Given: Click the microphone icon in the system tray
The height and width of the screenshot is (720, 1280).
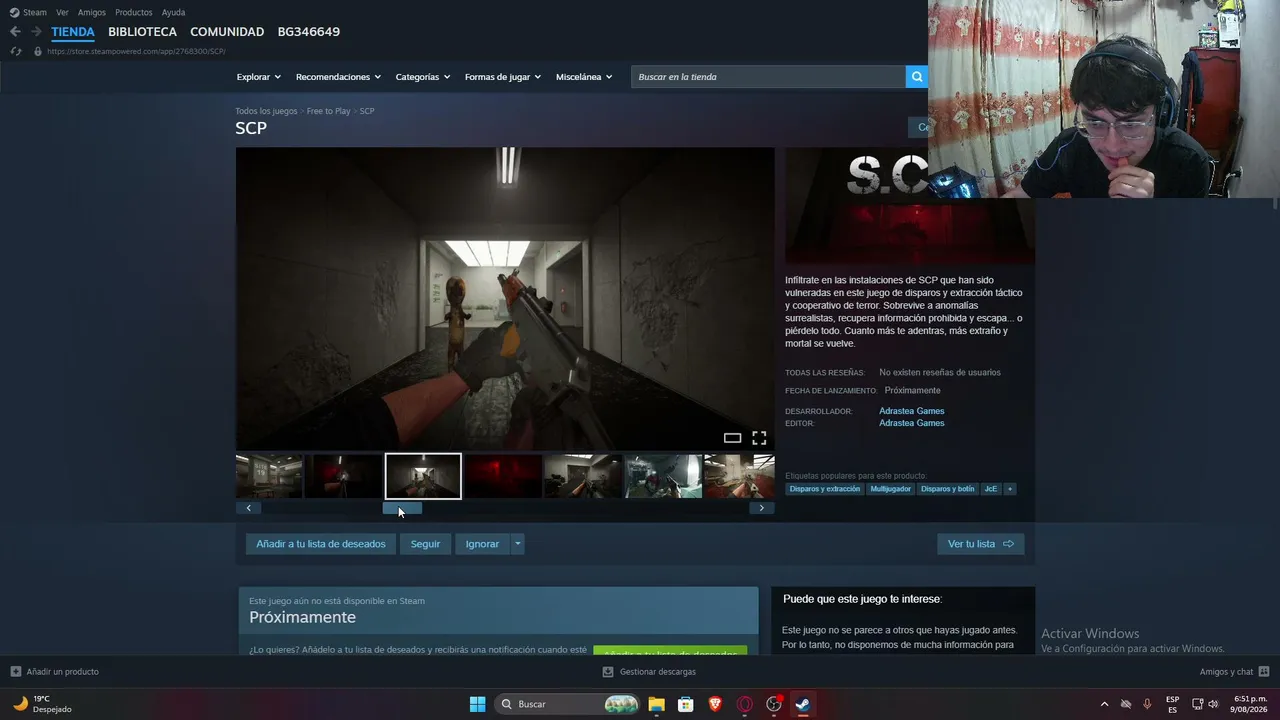Looking at the screenshot, I should tap(1147, 704).
